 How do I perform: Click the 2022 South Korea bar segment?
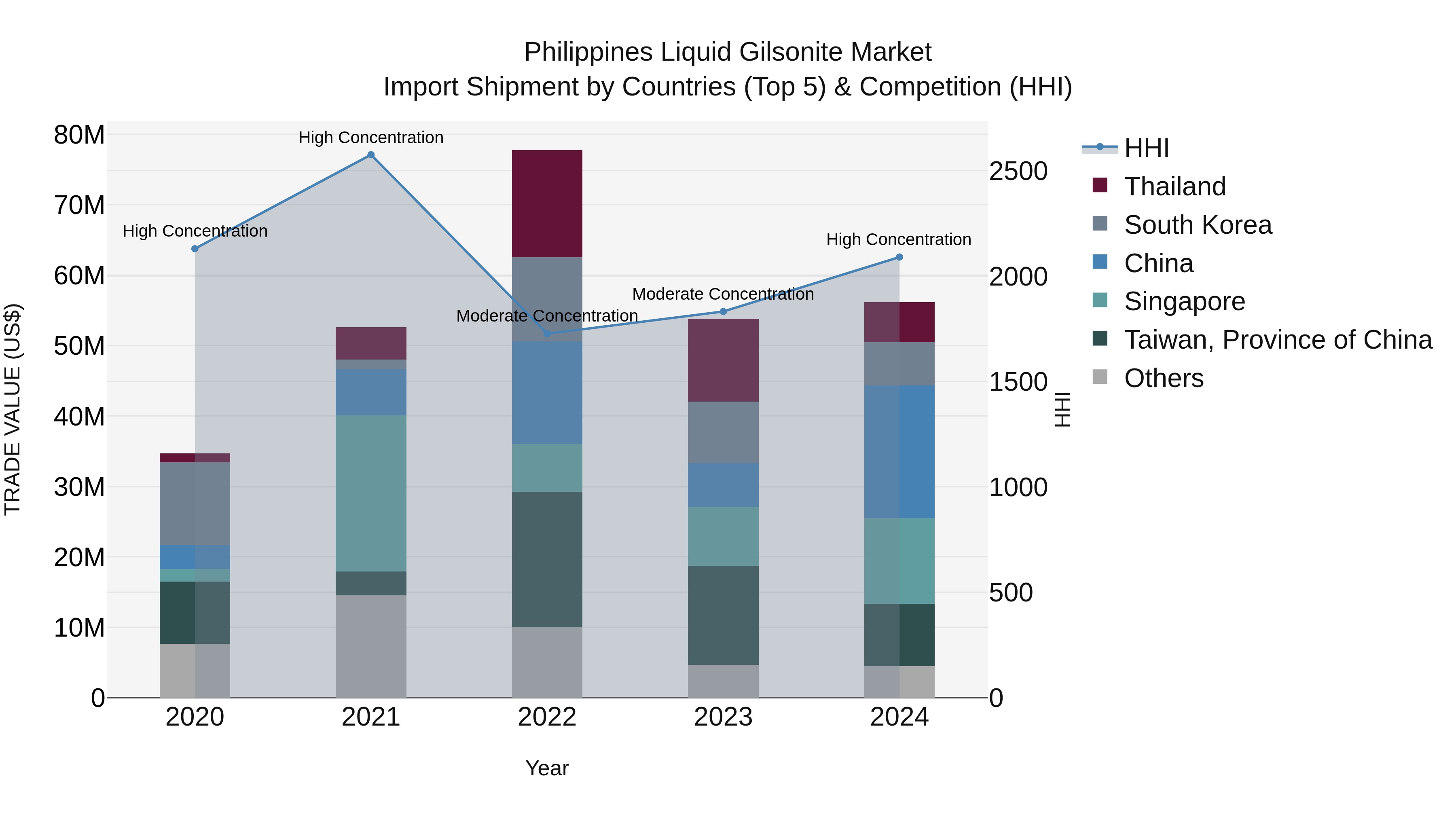547,300
